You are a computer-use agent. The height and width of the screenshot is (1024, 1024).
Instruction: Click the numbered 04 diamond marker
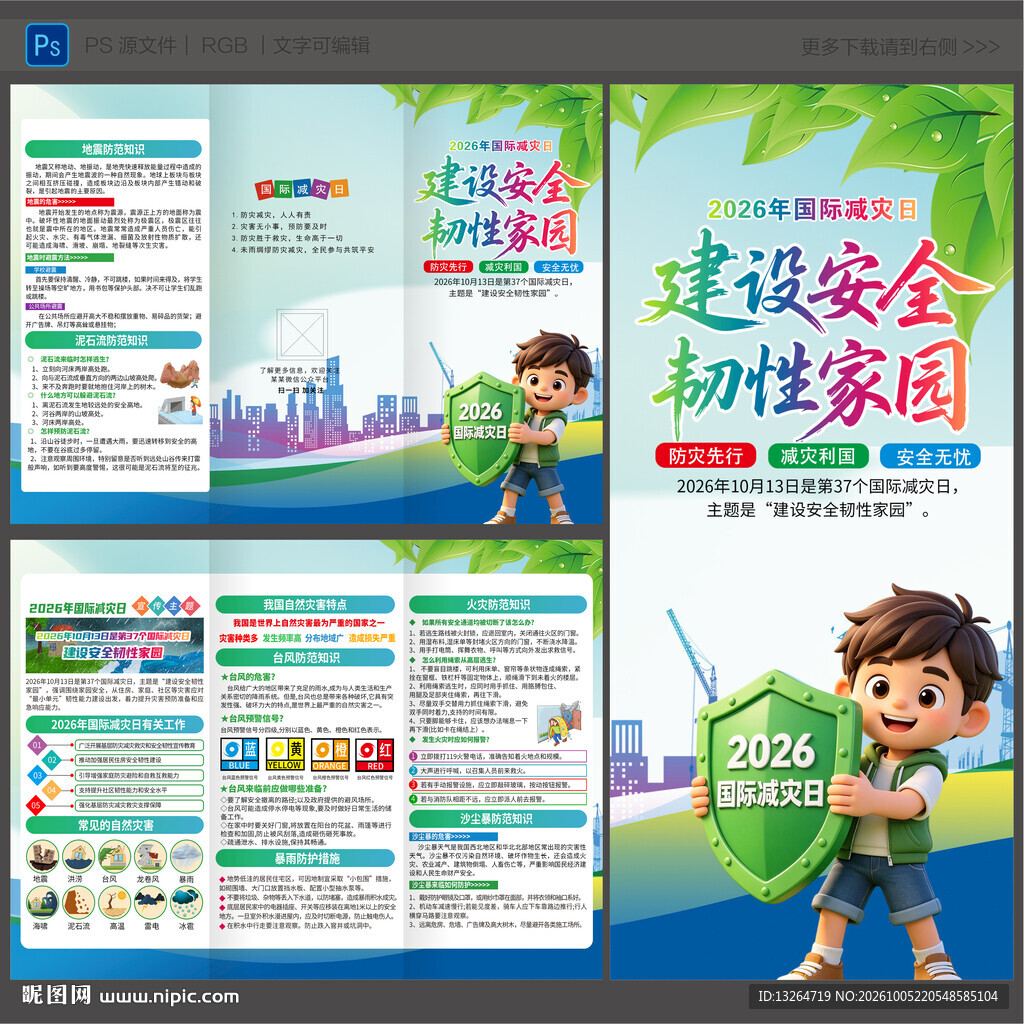point(52,790)
